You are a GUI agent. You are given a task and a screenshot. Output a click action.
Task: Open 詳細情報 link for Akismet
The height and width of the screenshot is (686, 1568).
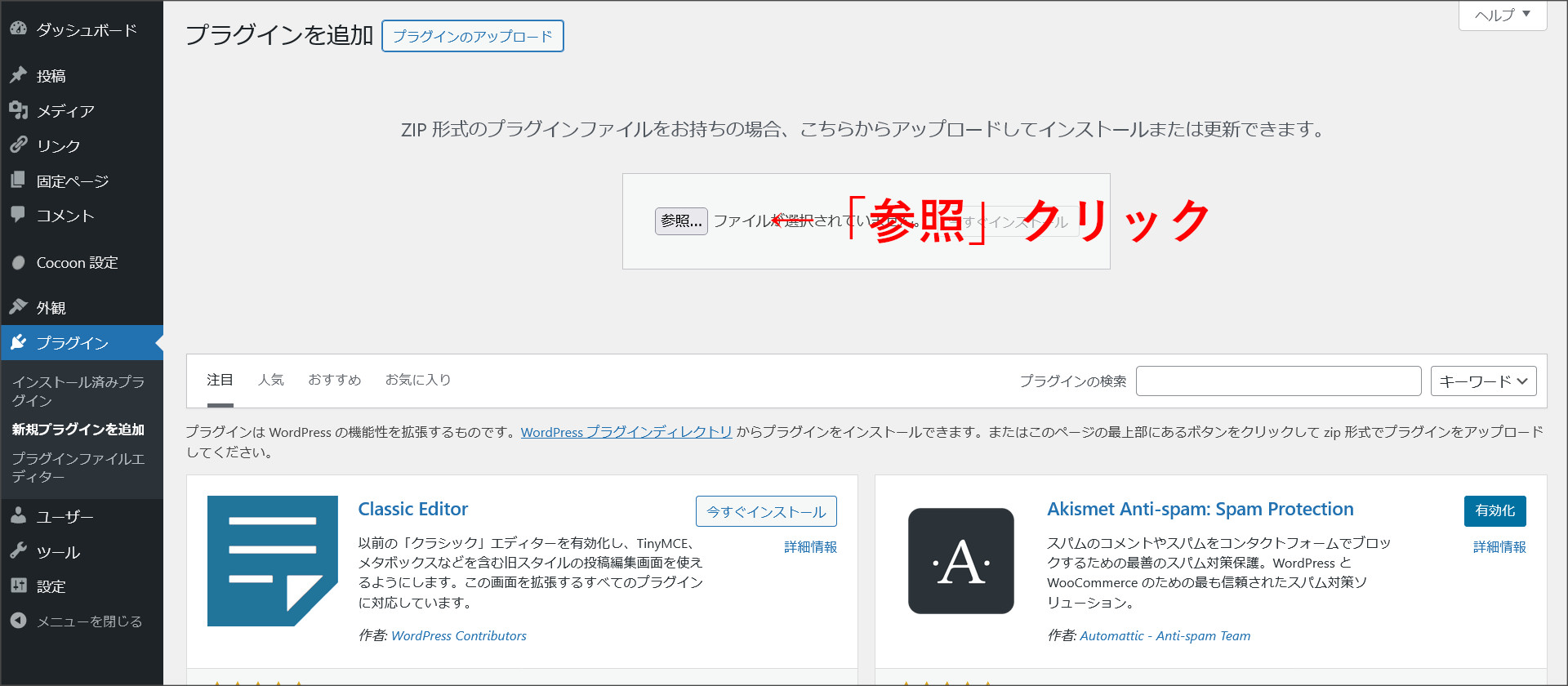[x=1499, y=547]
